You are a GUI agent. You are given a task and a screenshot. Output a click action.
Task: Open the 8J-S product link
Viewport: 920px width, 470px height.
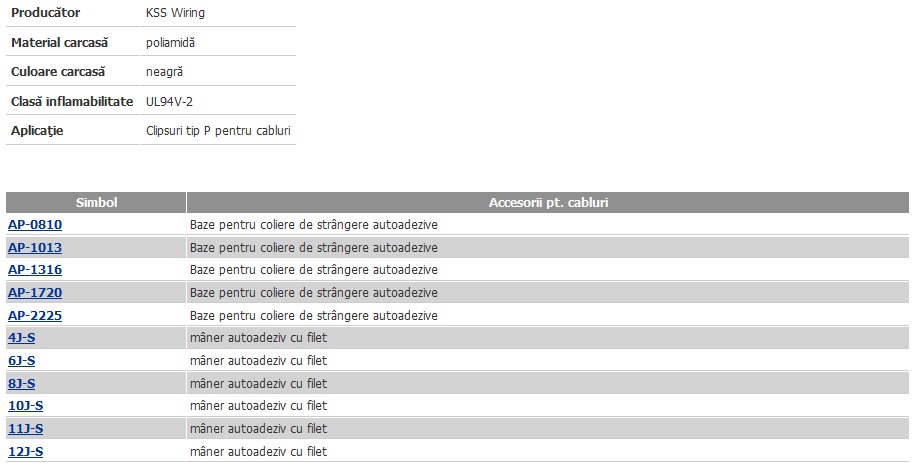click(22, 384)
